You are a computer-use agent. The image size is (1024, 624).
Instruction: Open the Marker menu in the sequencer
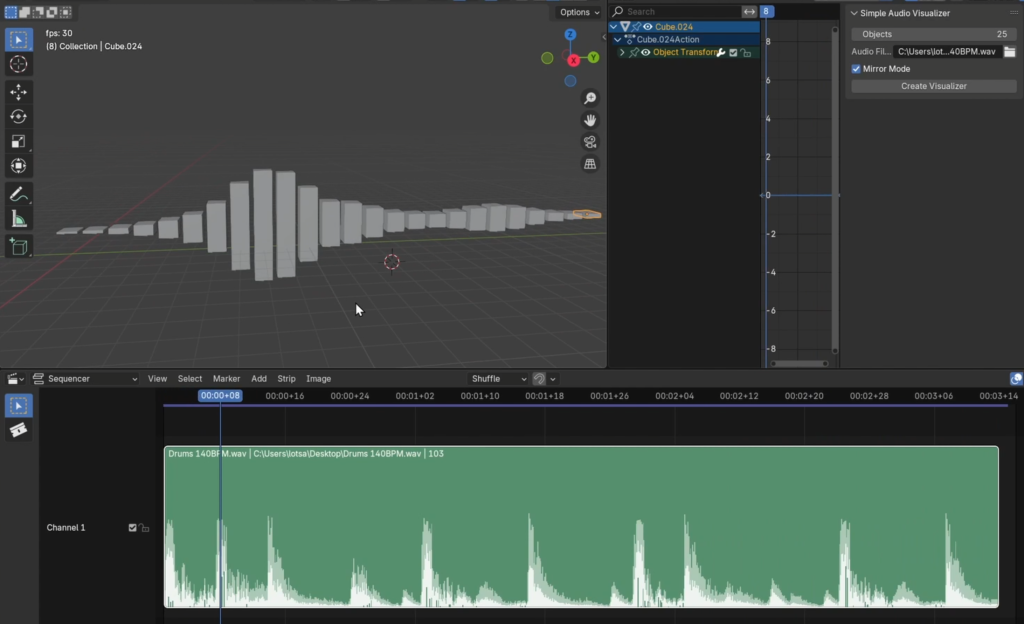(x=226, y=379)
